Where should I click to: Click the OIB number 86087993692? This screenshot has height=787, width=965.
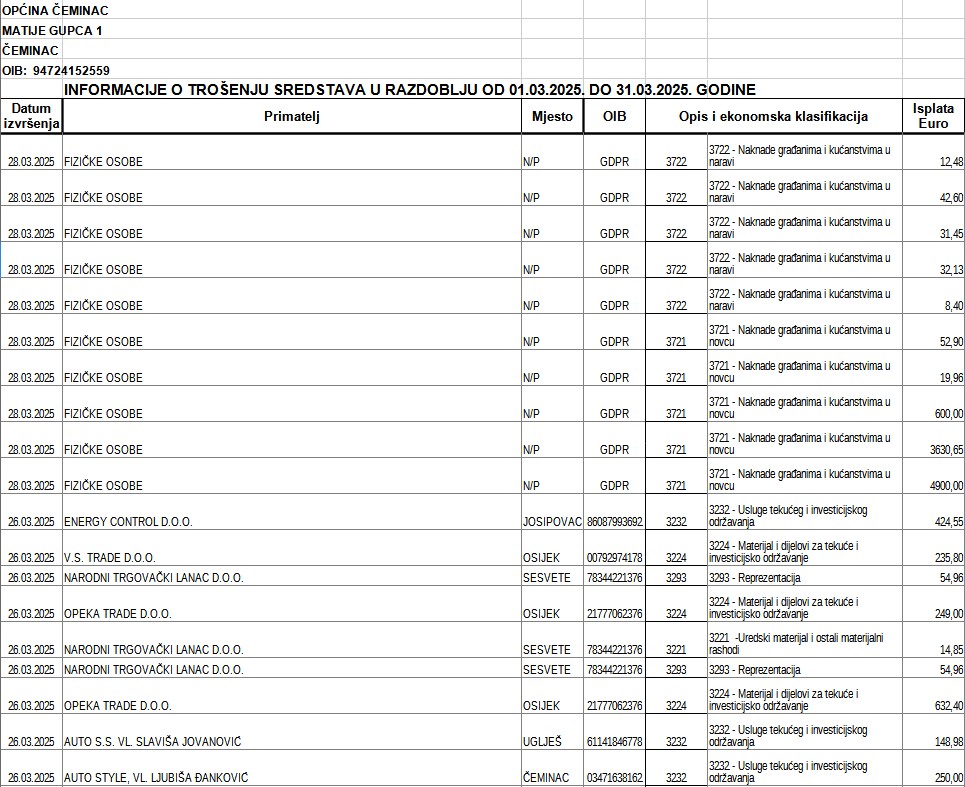pyautogui.click(x=614, y=521)
